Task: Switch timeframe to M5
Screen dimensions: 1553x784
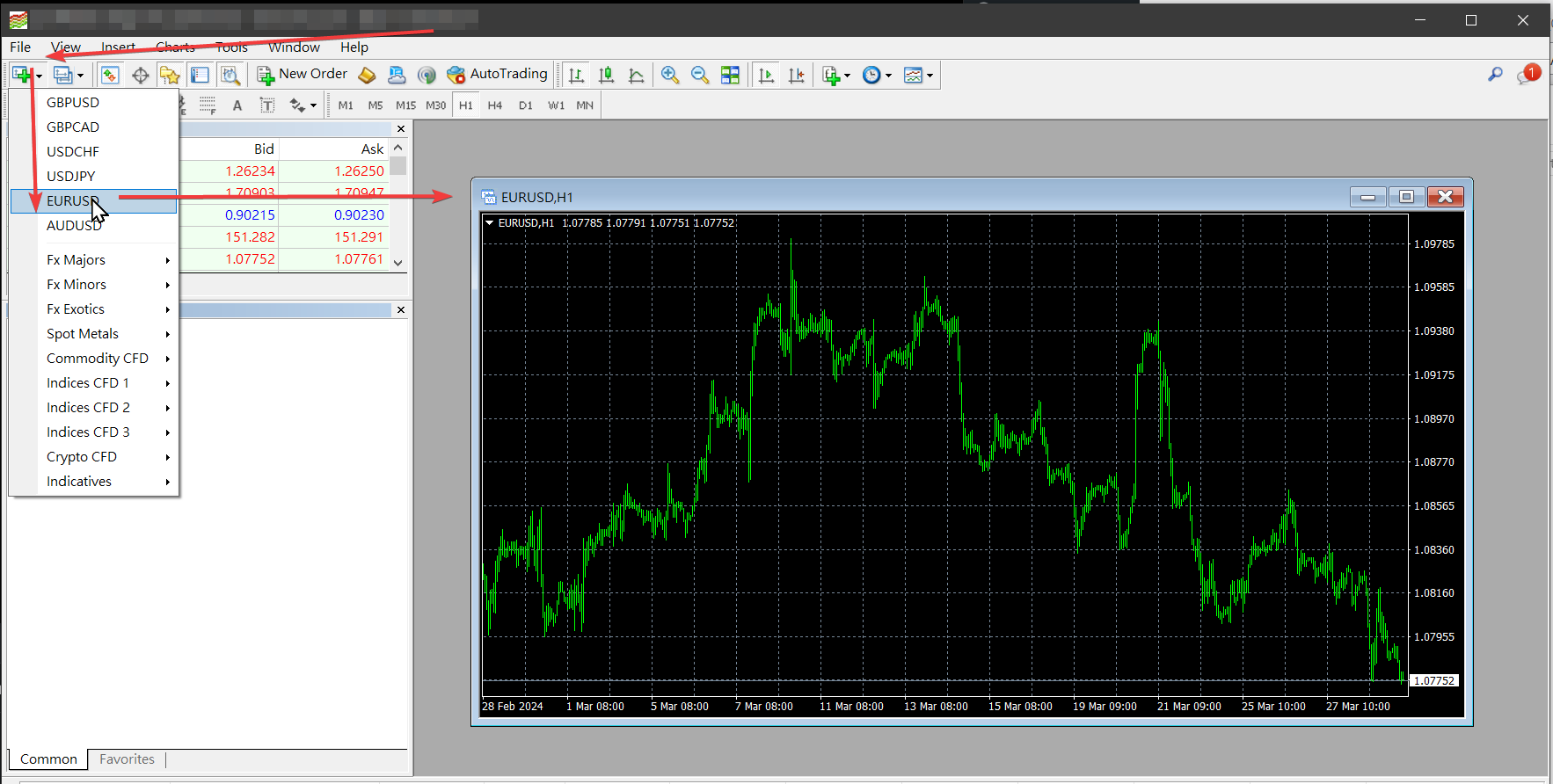Action: point(375,105)
